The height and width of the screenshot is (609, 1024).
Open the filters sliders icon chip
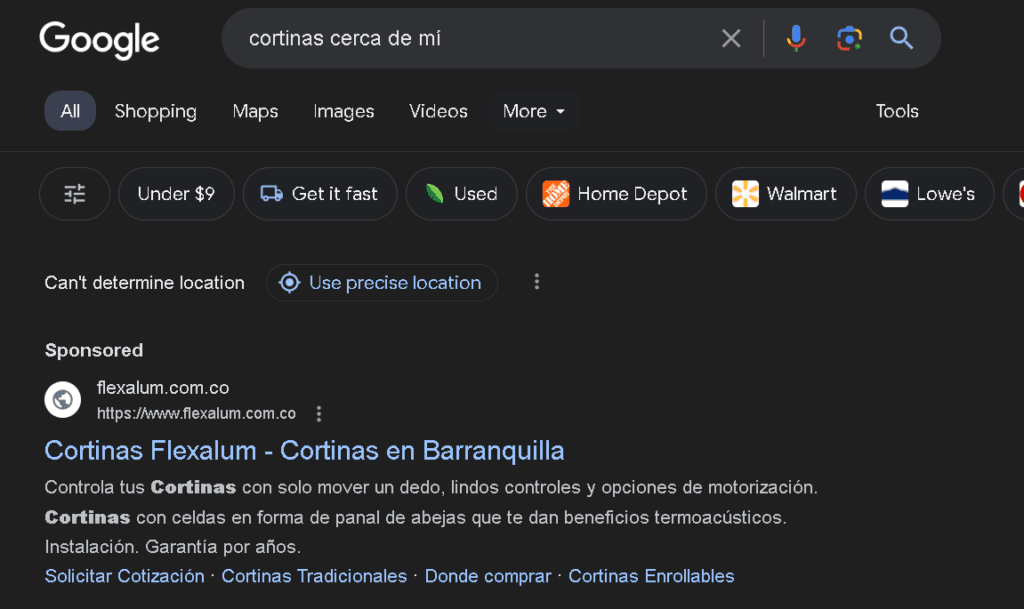tap(74, 194)
